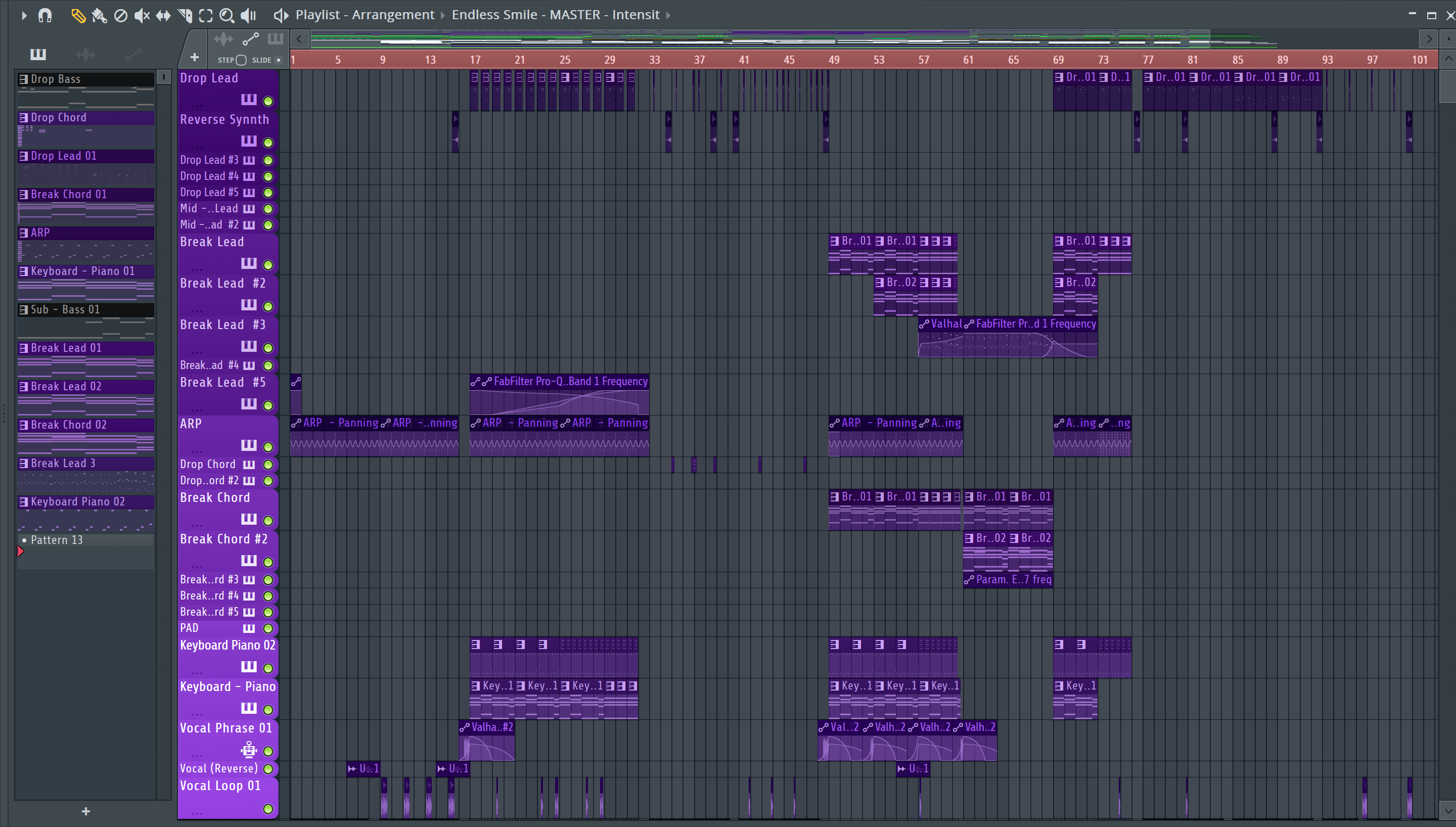Screen dimensions: 1456x827
Task: Open the Endless Smile pattern breadcrumb
Action: [556, 15]
